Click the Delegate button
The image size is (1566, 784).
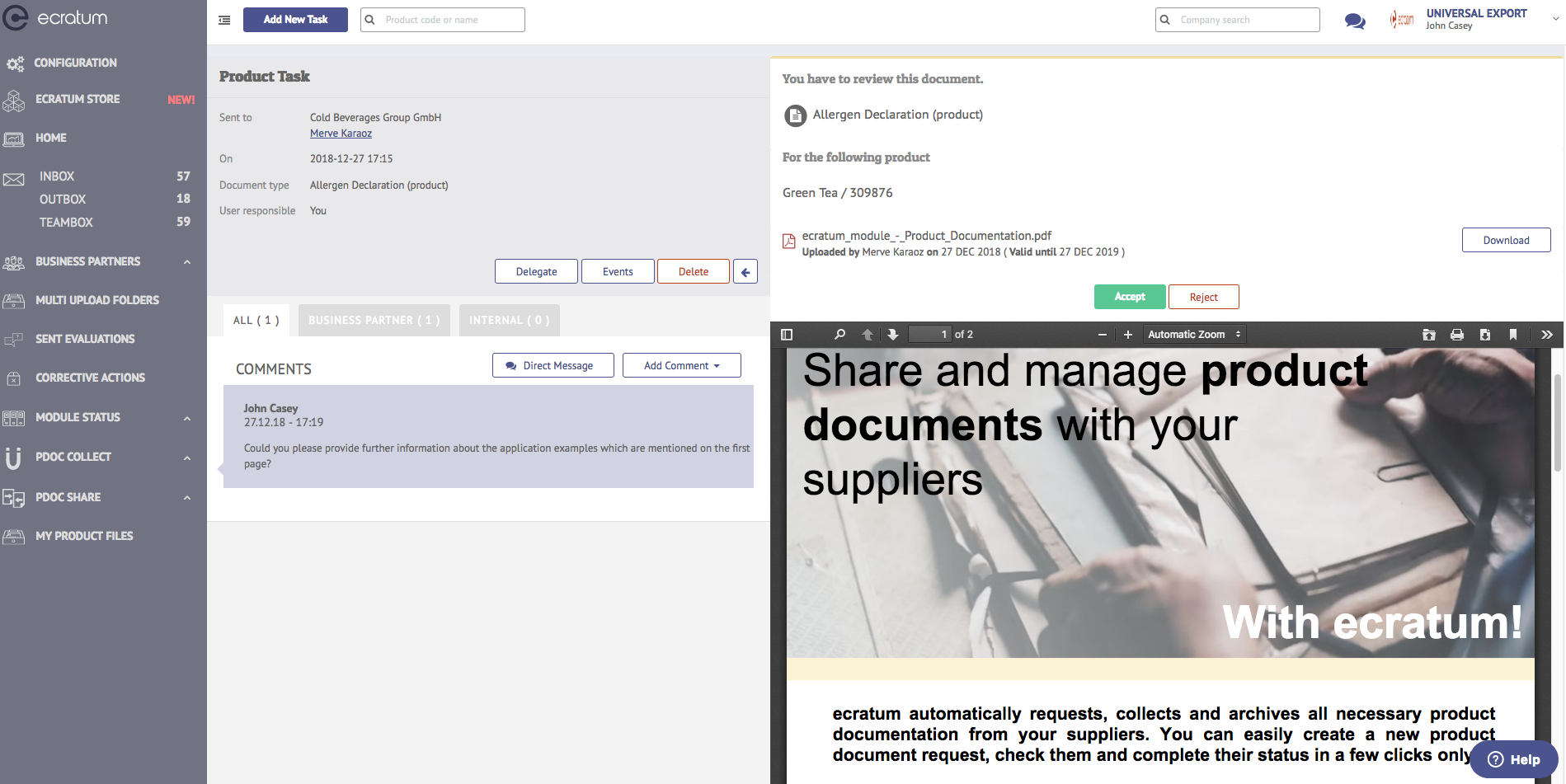coord(536,272)
